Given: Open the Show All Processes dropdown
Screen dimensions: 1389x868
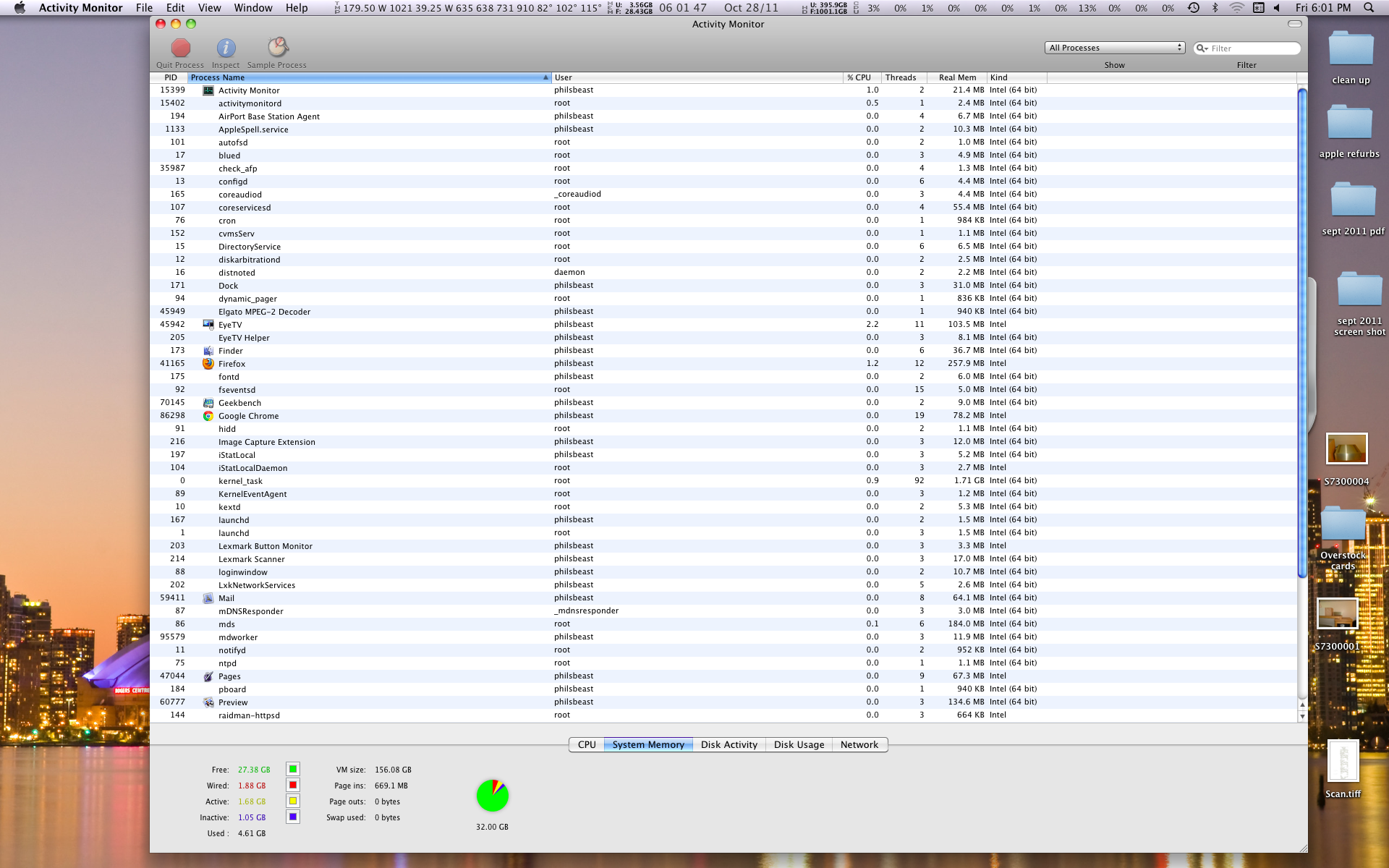Looking at the screenshot, I should tap(1114, 48).
